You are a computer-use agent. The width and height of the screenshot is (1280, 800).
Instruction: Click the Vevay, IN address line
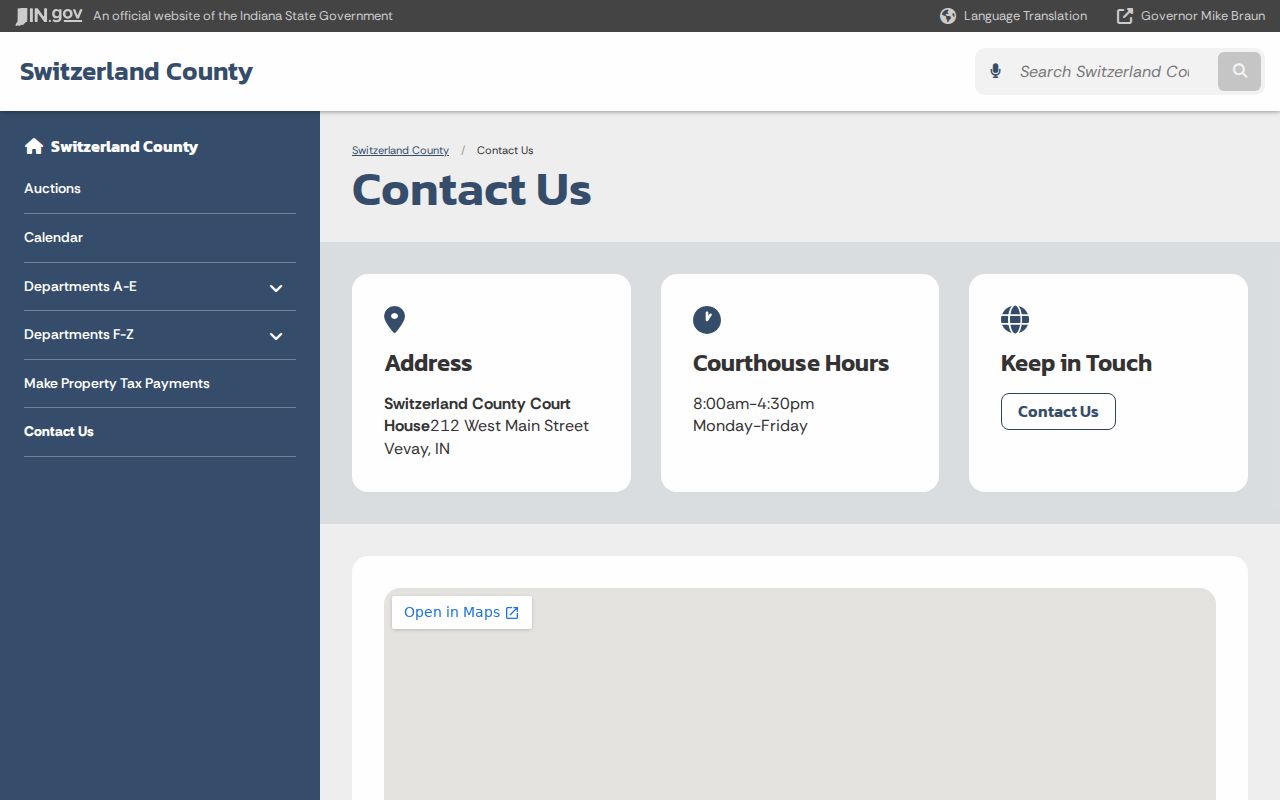(417, 449)
